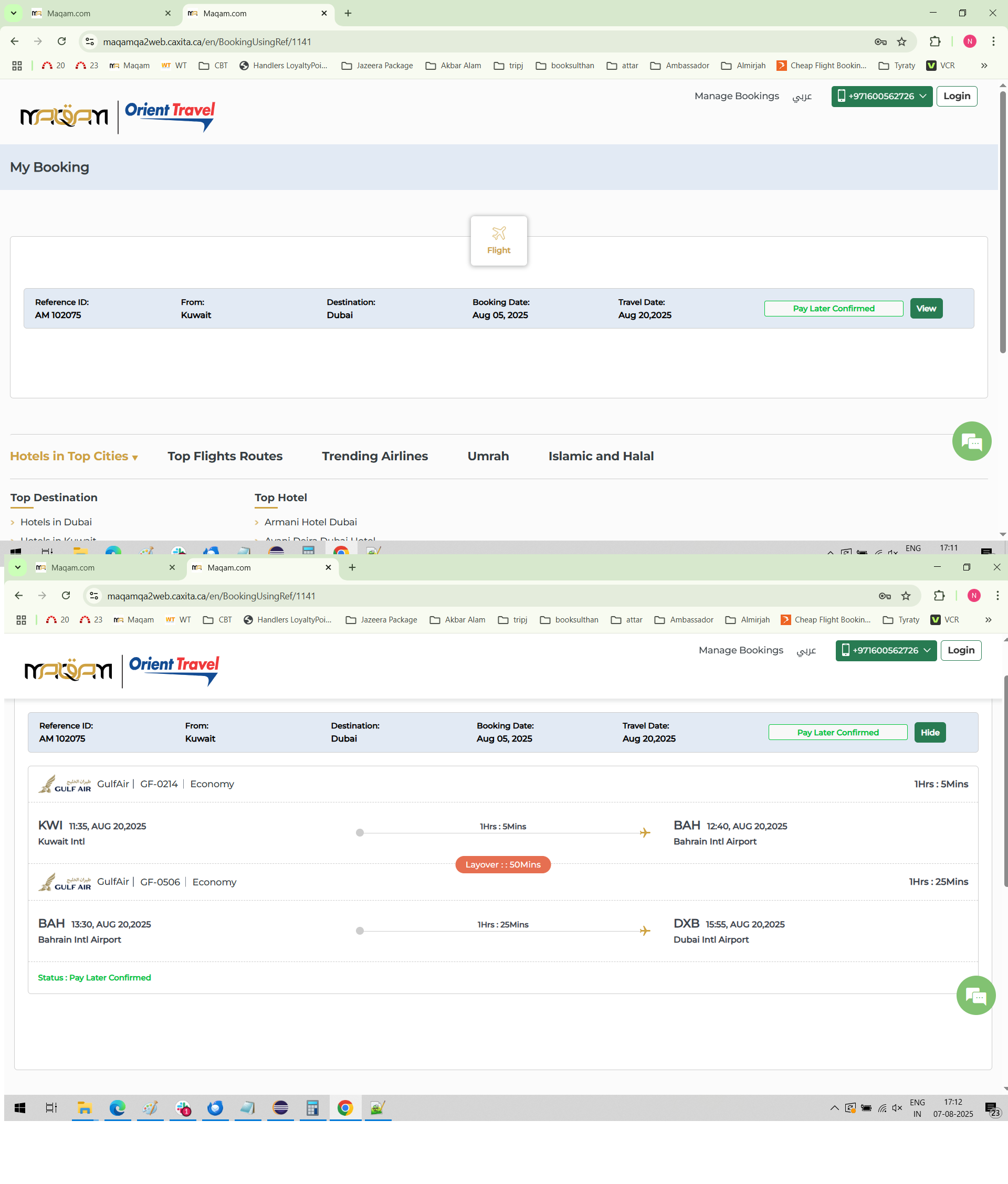View the AM 102075 booking details
This screenshot has height=1184, width=1008.
click(x=925, y=309)
